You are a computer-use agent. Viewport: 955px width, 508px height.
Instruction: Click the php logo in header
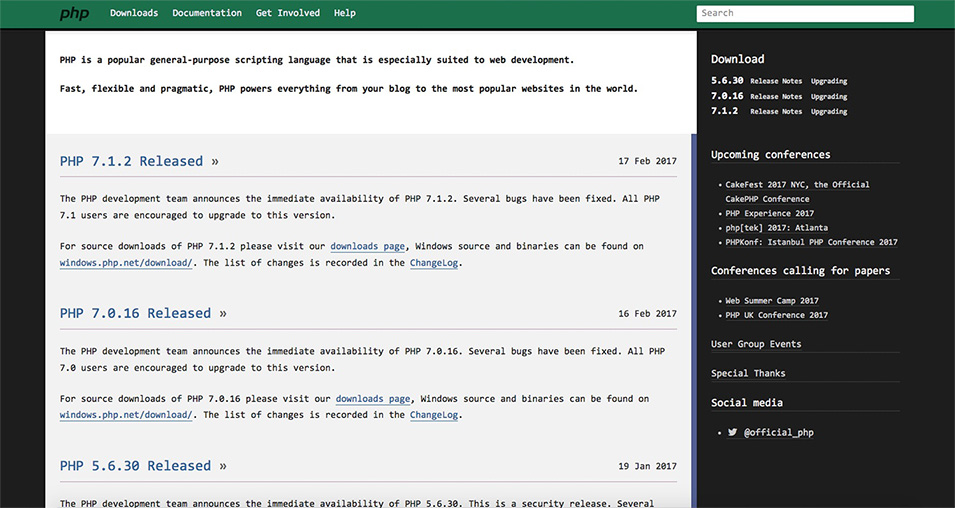[x=74, y=13]
